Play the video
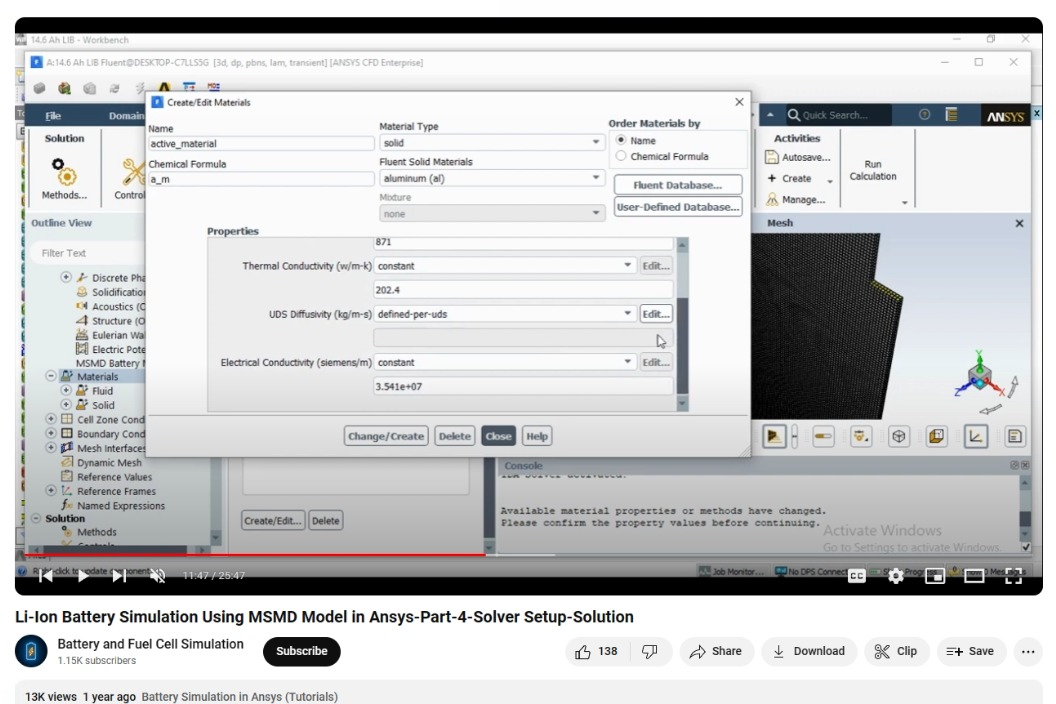 pyautogui.click(x=82, y=575)
